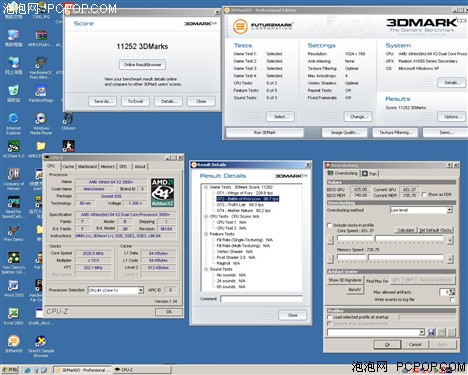Open the About tab in CPU-Z
This screenshot has height=375, width=468.
click(x=140, y=166)
